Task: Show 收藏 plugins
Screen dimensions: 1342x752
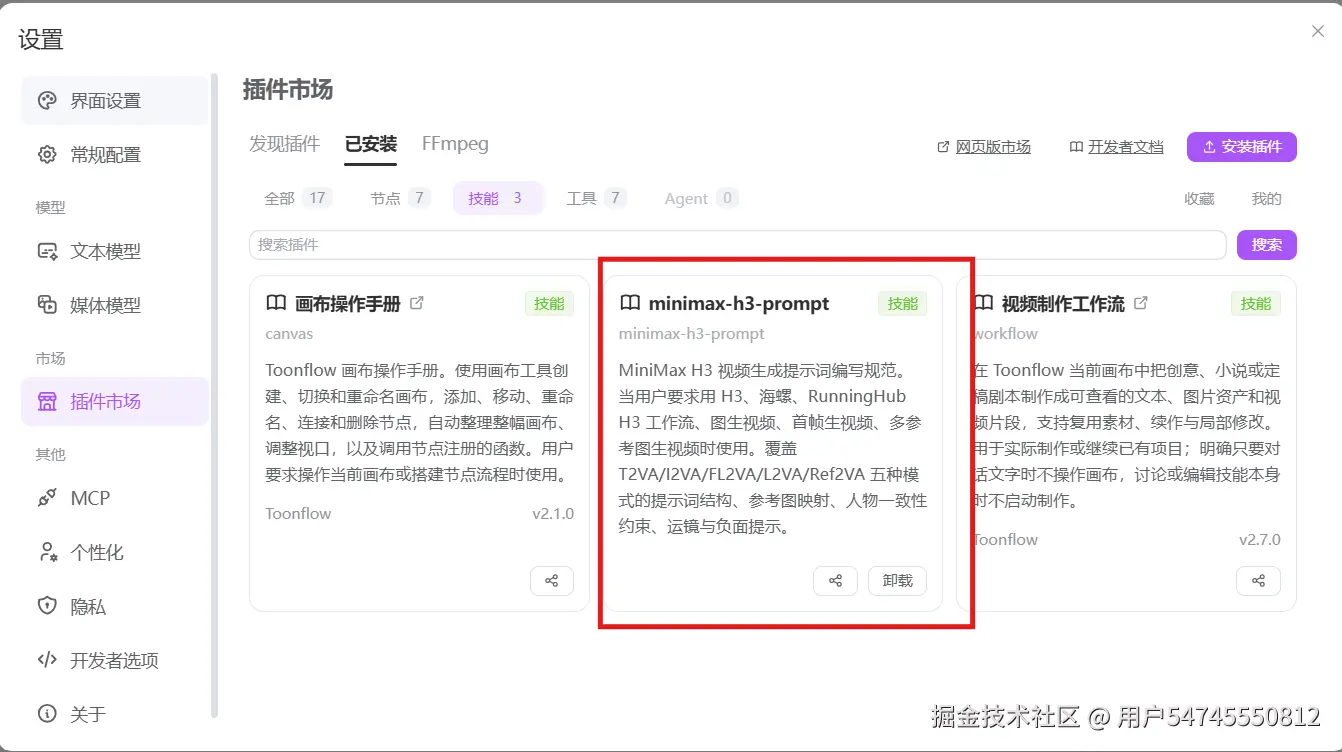Action: tap(1199, 199)
